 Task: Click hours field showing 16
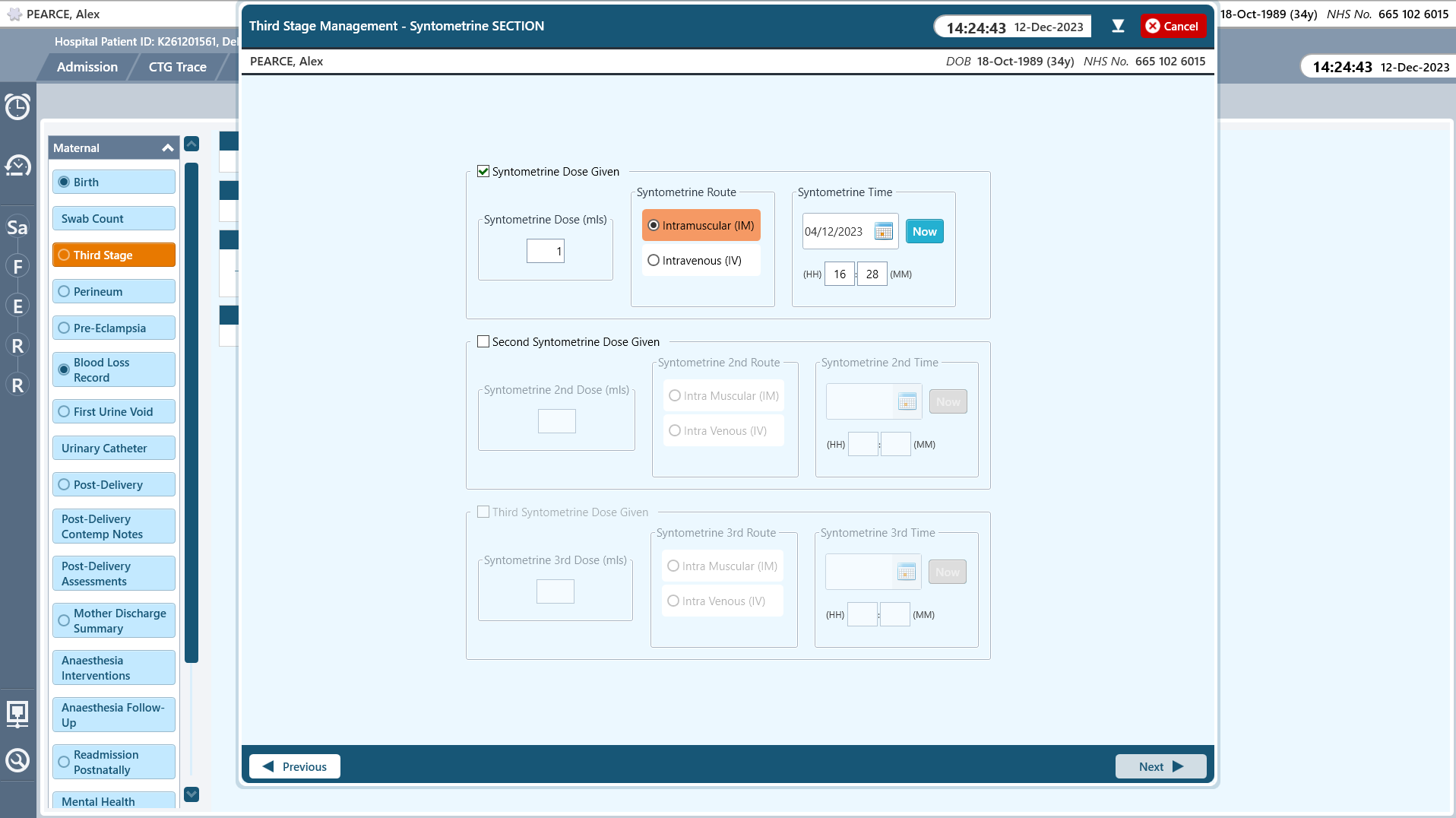click(840, 274)
